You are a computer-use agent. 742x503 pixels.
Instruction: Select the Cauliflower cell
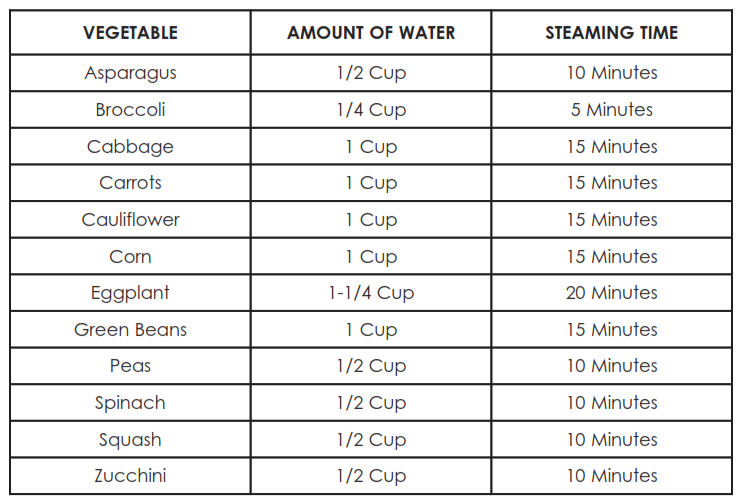(131, 220)
